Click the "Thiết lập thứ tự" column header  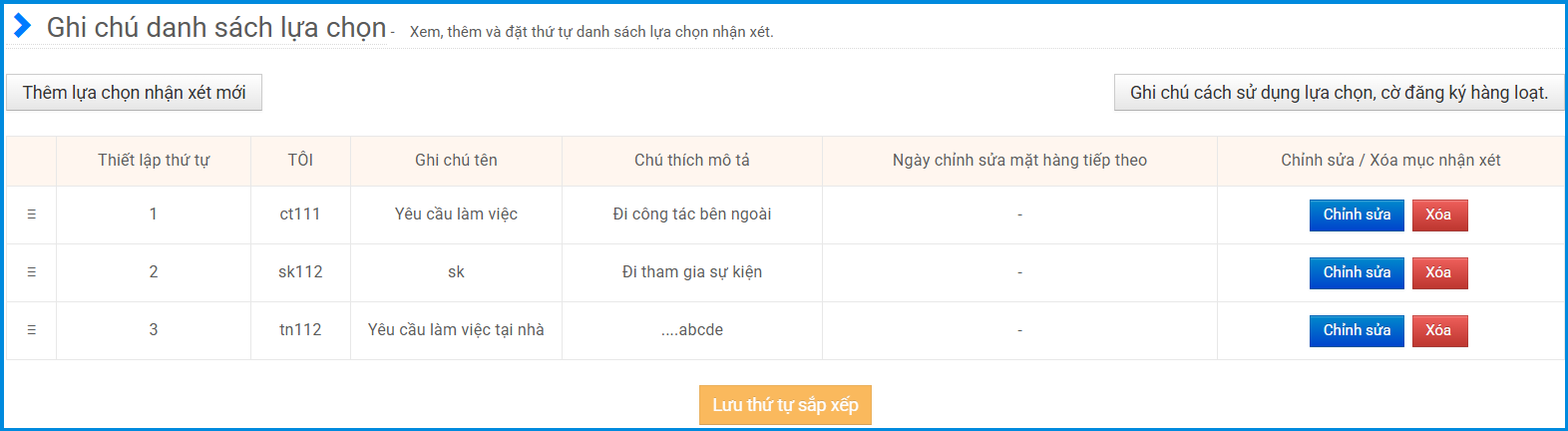click(x=154, y=161)
